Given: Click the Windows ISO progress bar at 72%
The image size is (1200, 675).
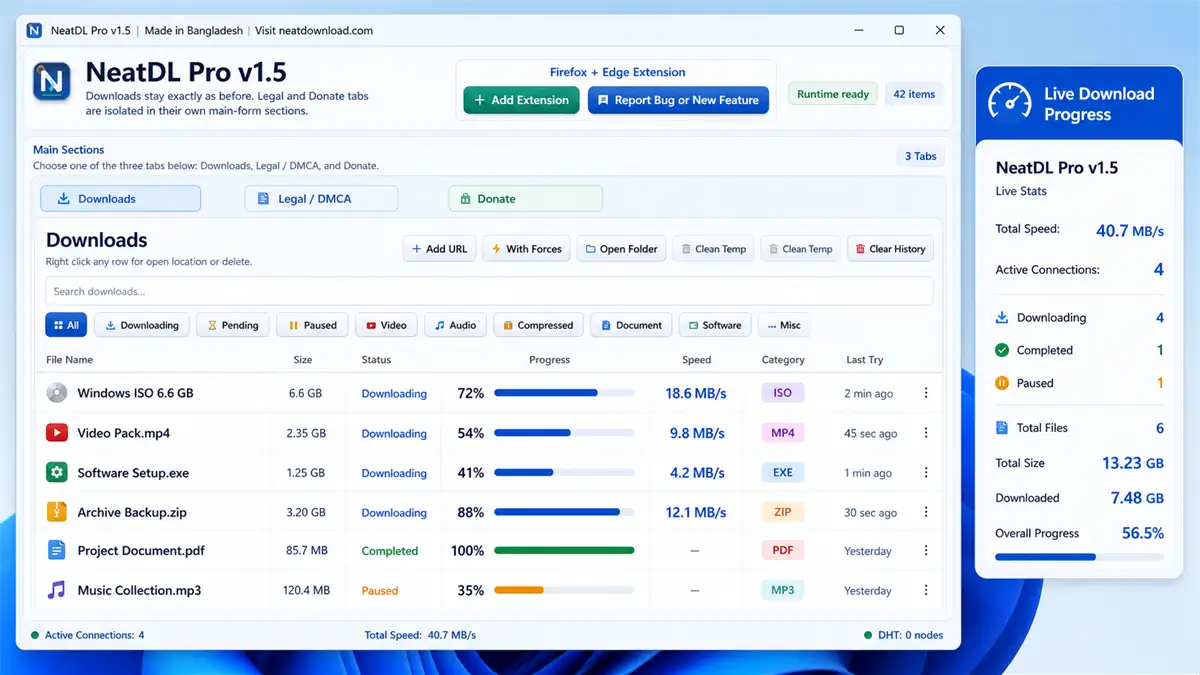Looking at the screenshot, I should pyautogui.click(x=565, y=393).
